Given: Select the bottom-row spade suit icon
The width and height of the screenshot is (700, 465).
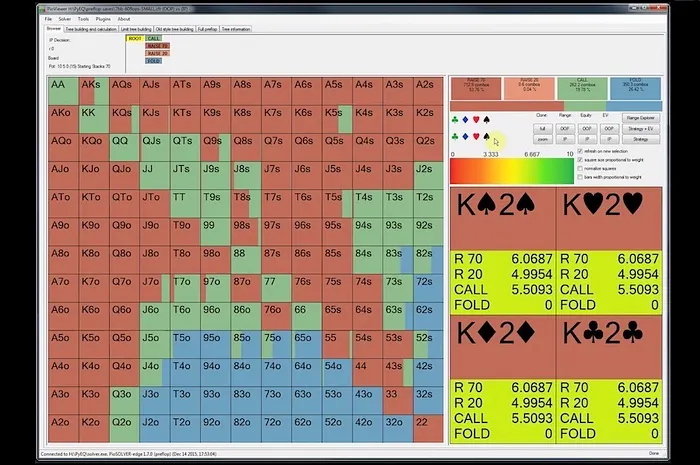Looking at the screenshot, I should coord(487,137).
